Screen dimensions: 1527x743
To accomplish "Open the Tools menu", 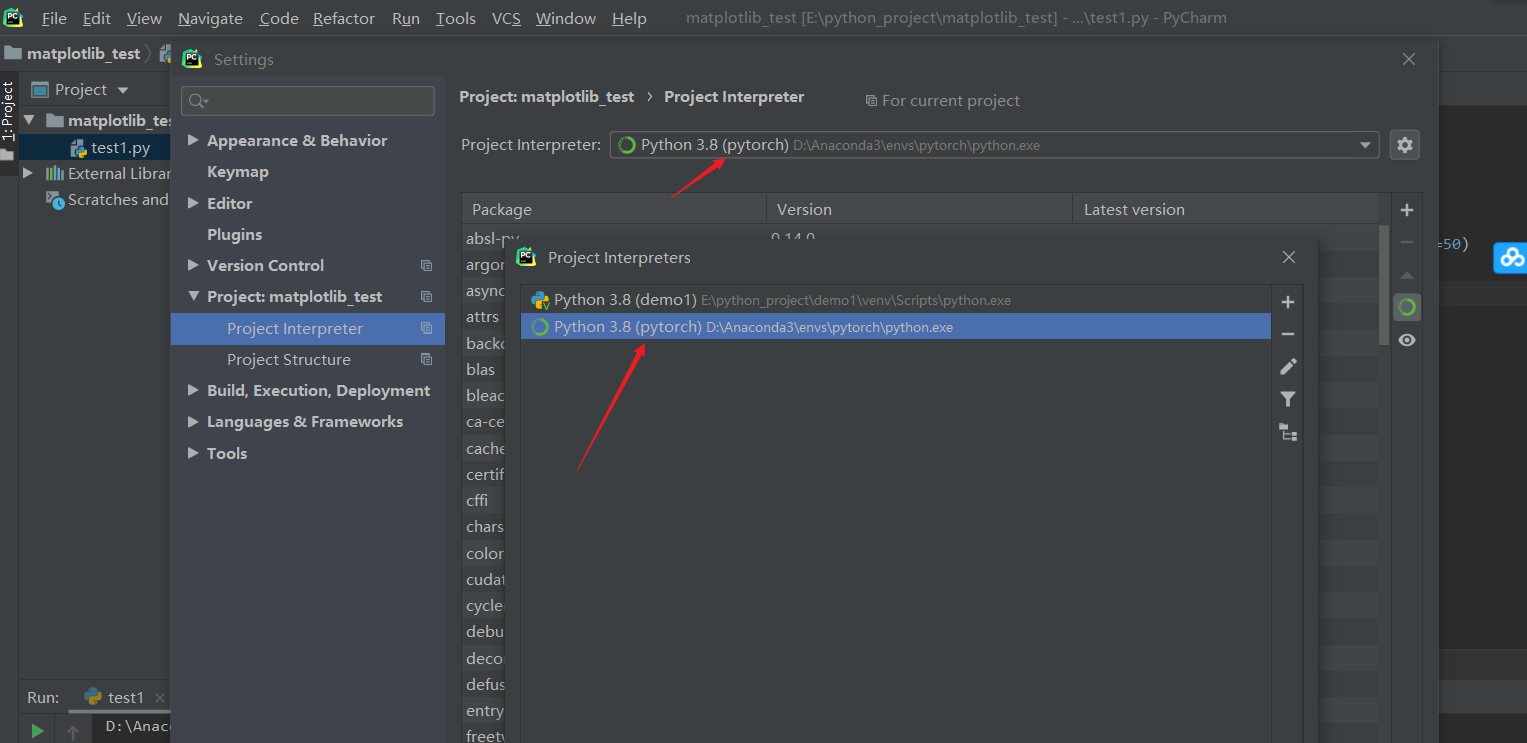I will 456,18.
